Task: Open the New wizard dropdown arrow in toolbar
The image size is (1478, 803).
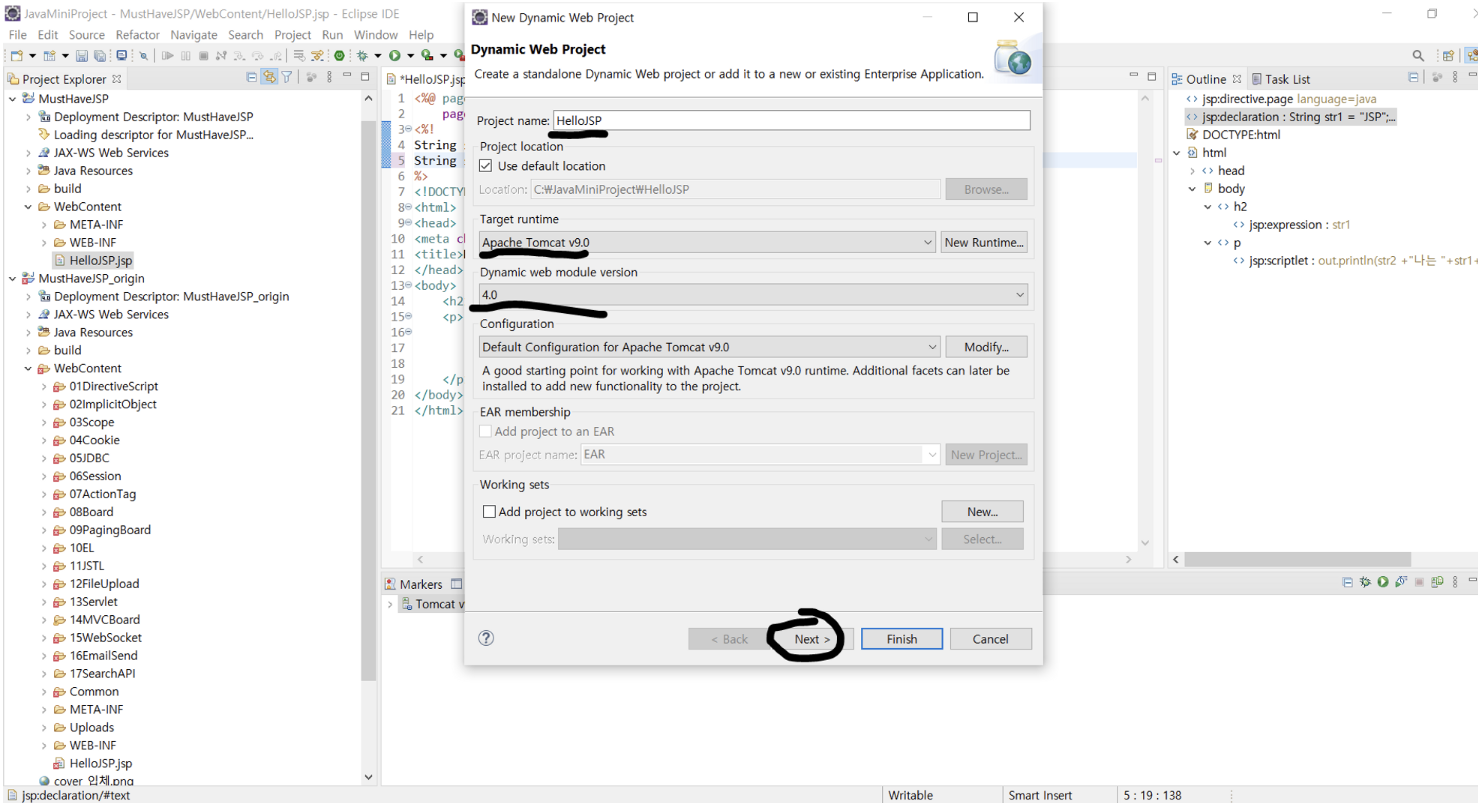Action: (x=32, y=56)
